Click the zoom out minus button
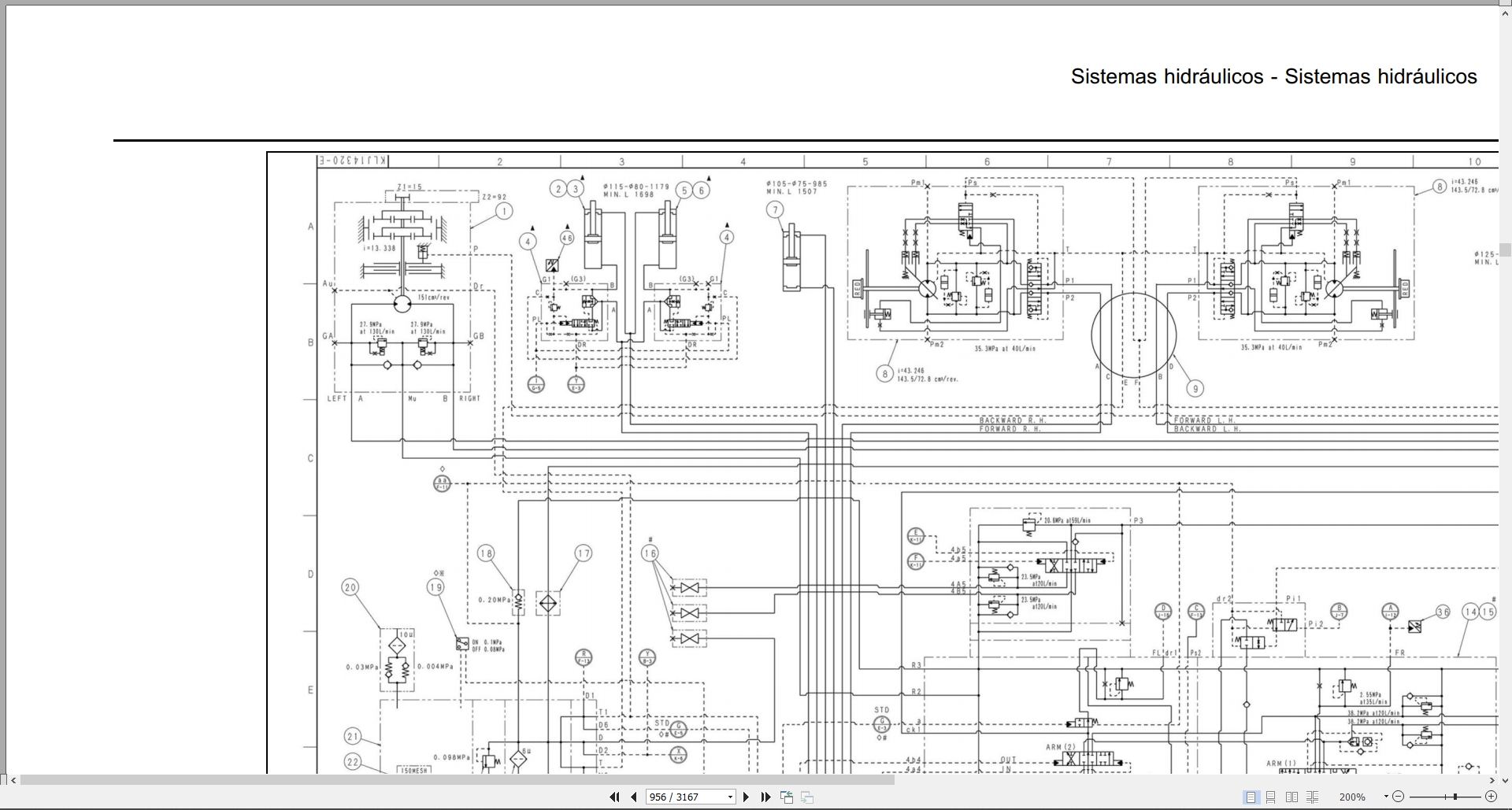Viewport: 1512px width, 810px height. pos(1399,797)
